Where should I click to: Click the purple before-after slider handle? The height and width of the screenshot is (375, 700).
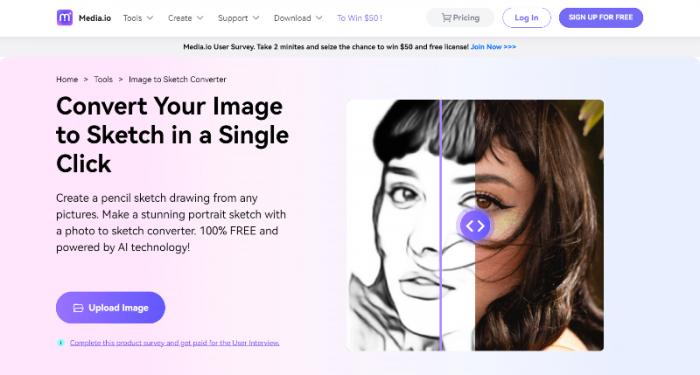(475, 226)
